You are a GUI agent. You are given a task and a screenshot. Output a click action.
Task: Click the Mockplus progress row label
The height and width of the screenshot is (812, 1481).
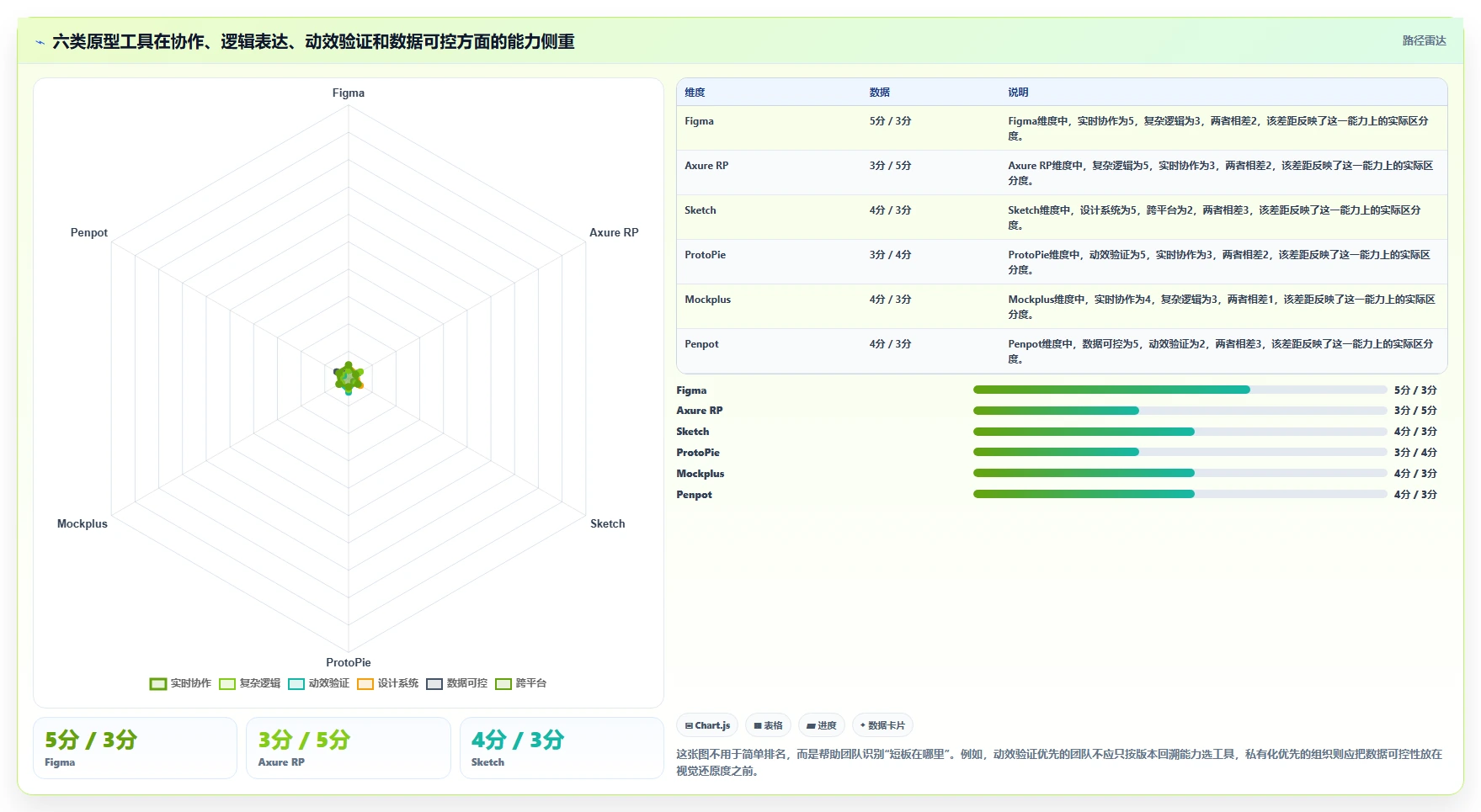701,474
